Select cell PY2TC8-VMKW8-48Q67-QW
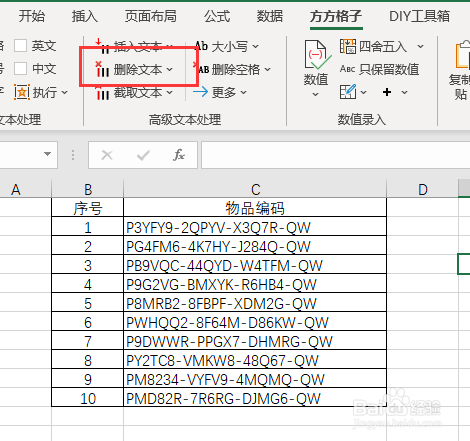The width and height of the screenshot is (470, 441). [255, 360]
